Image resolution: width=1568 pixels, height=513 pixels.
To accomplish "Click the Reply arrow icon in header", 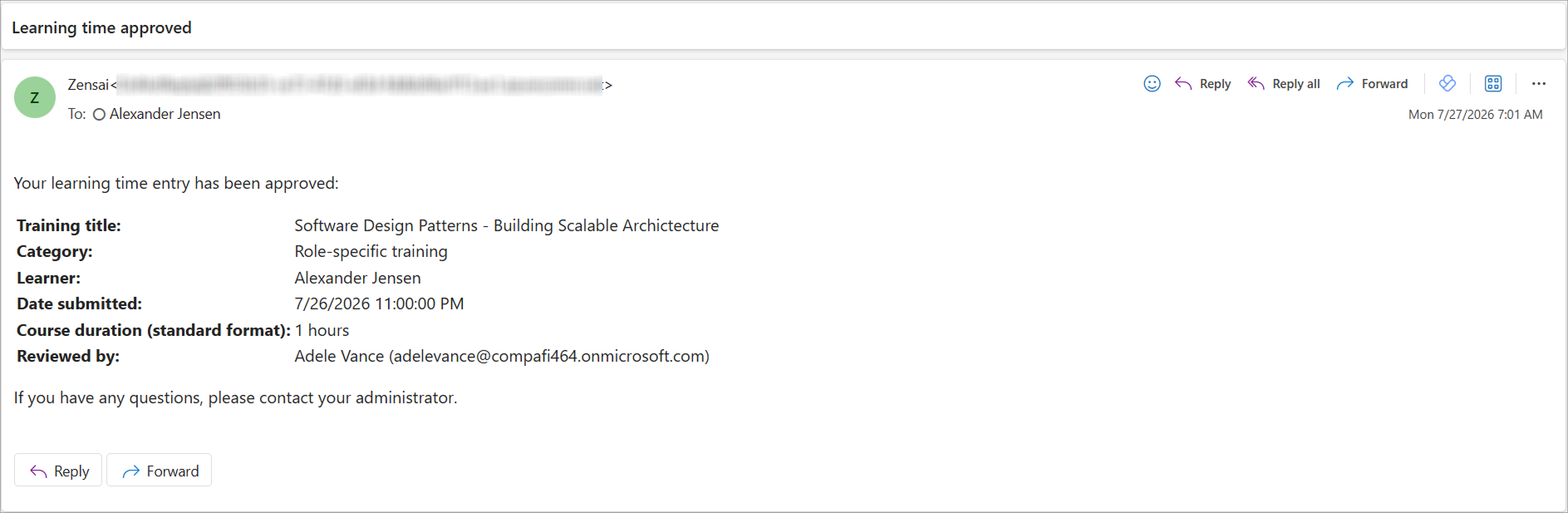I will [1183, 83].
